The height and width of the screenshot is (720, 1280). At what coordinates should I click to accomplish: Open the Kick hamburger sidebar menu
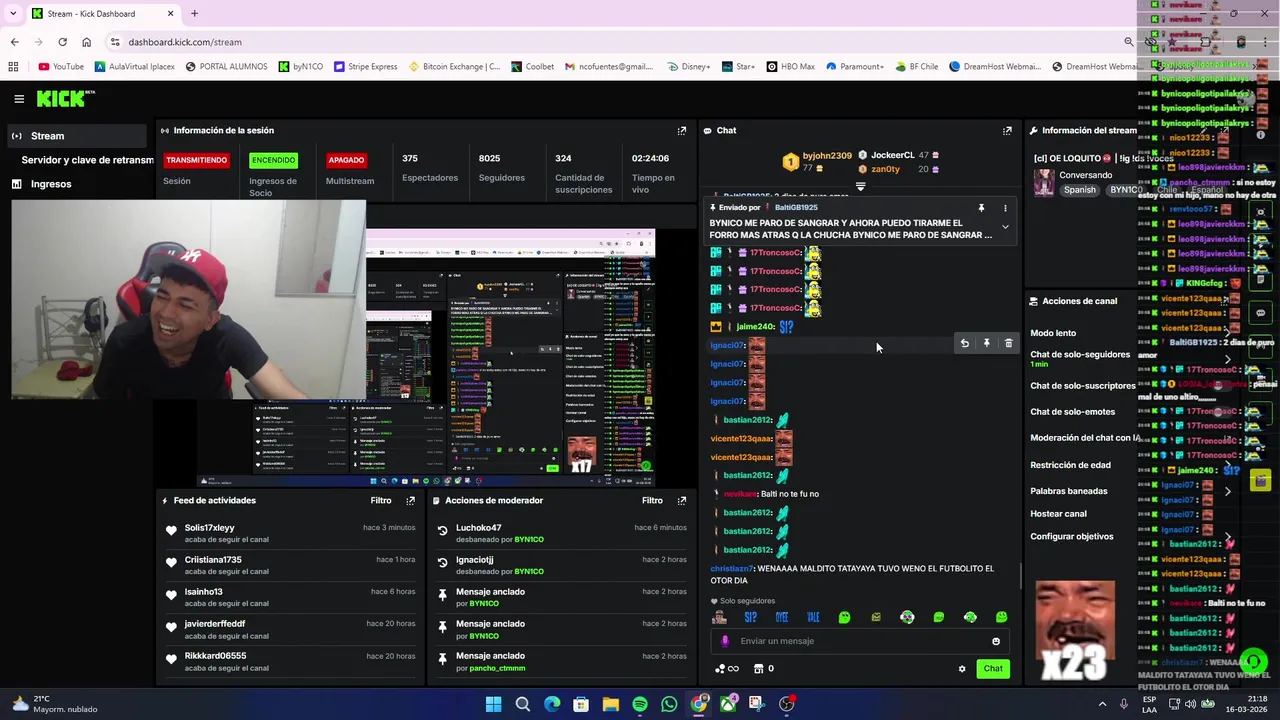(x=19, y=98)
